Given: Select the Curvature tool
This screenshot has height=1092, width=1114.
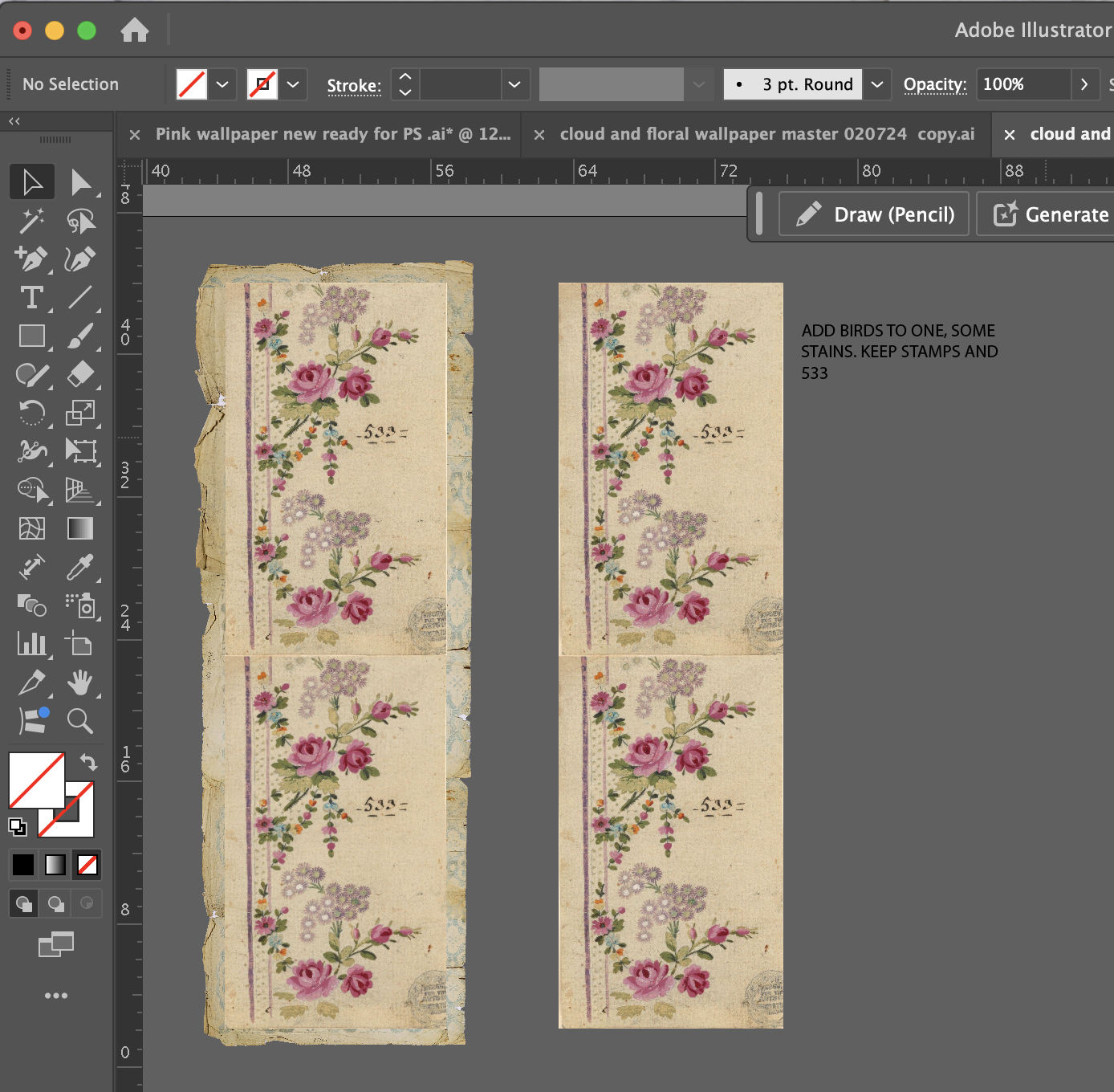Looking at the screenshot, I should click(x=80, y=259).
